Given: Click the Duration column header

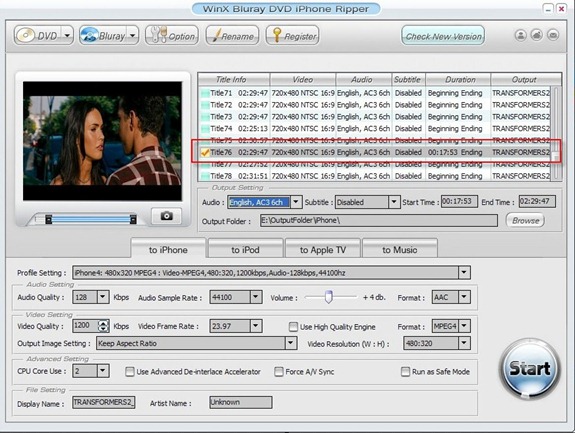Looking at the screenshot, I should (x=458, y=79).
